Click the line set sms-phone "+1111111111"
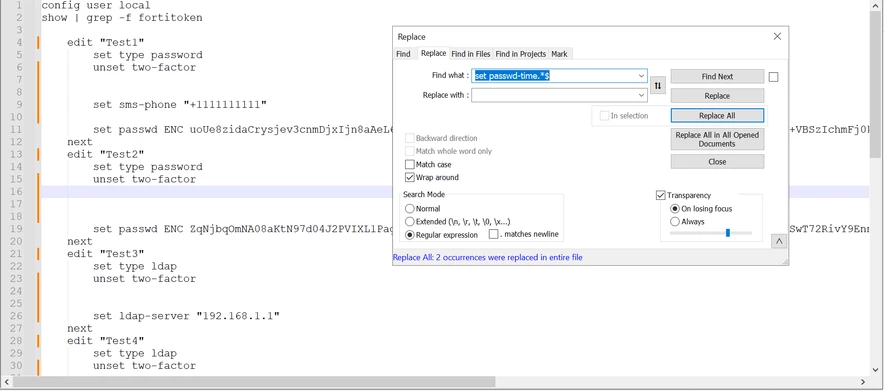This screenshot has width=884, height=391. [x=180, y=105]
